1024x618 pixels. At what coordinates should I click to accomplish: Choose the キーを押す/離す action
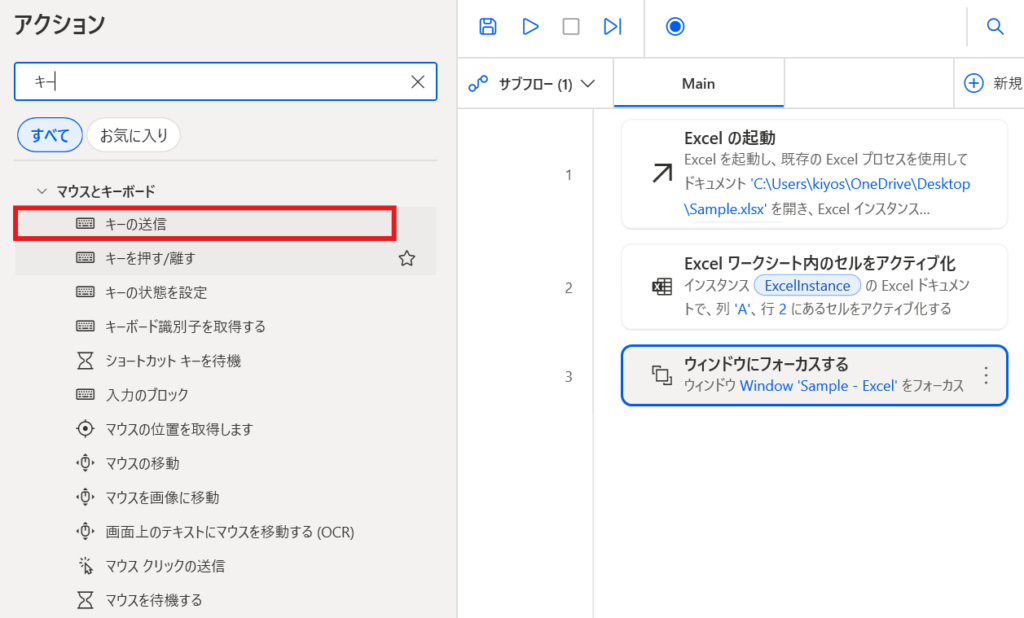[225, 258]
